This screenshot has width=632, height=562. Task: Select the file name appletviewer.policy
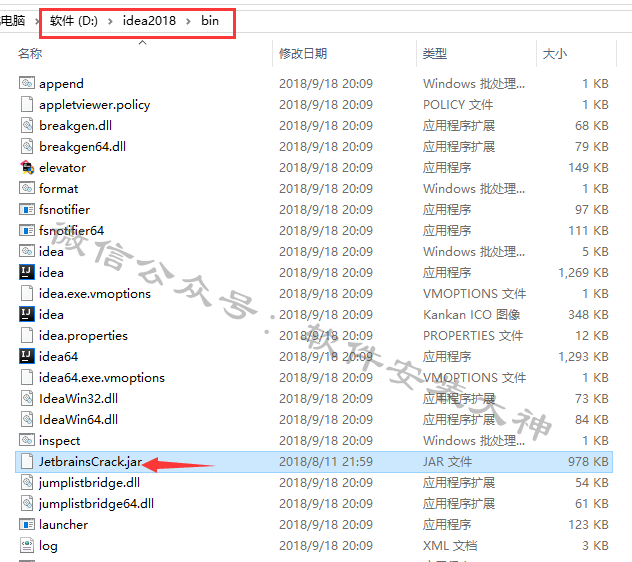(94, 104)
